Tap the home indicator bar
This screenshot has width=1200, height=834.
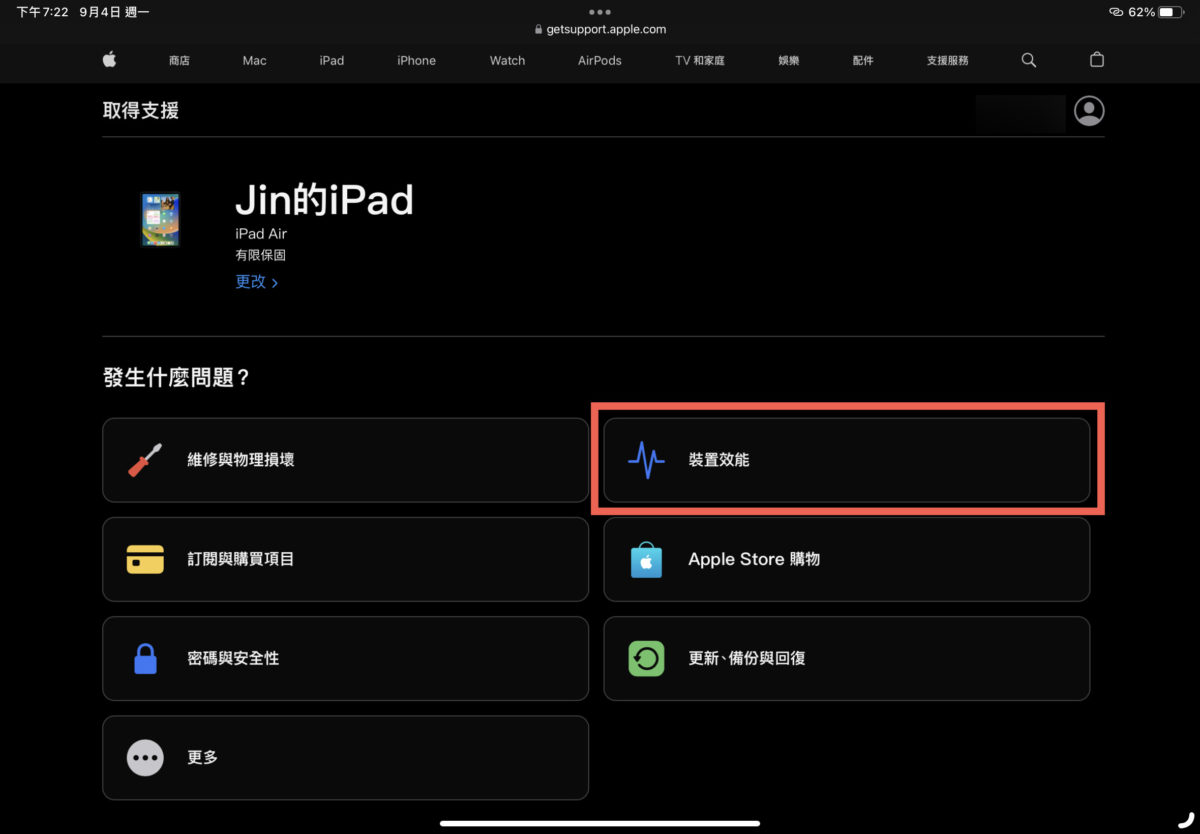tap(600, 823)
